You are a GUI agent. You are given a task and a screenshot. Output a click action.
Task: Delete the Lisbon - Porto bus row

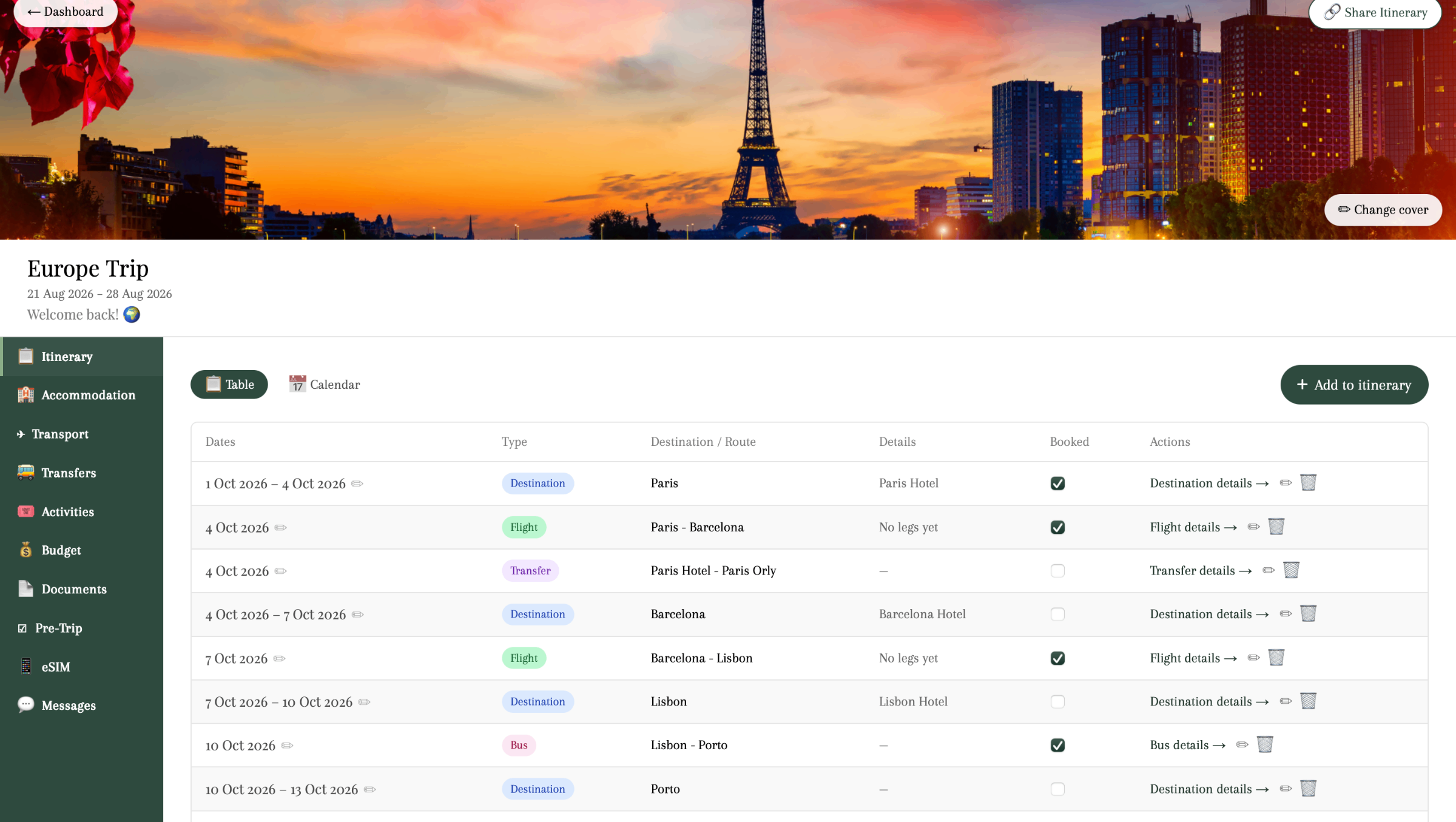[1264, 745]
